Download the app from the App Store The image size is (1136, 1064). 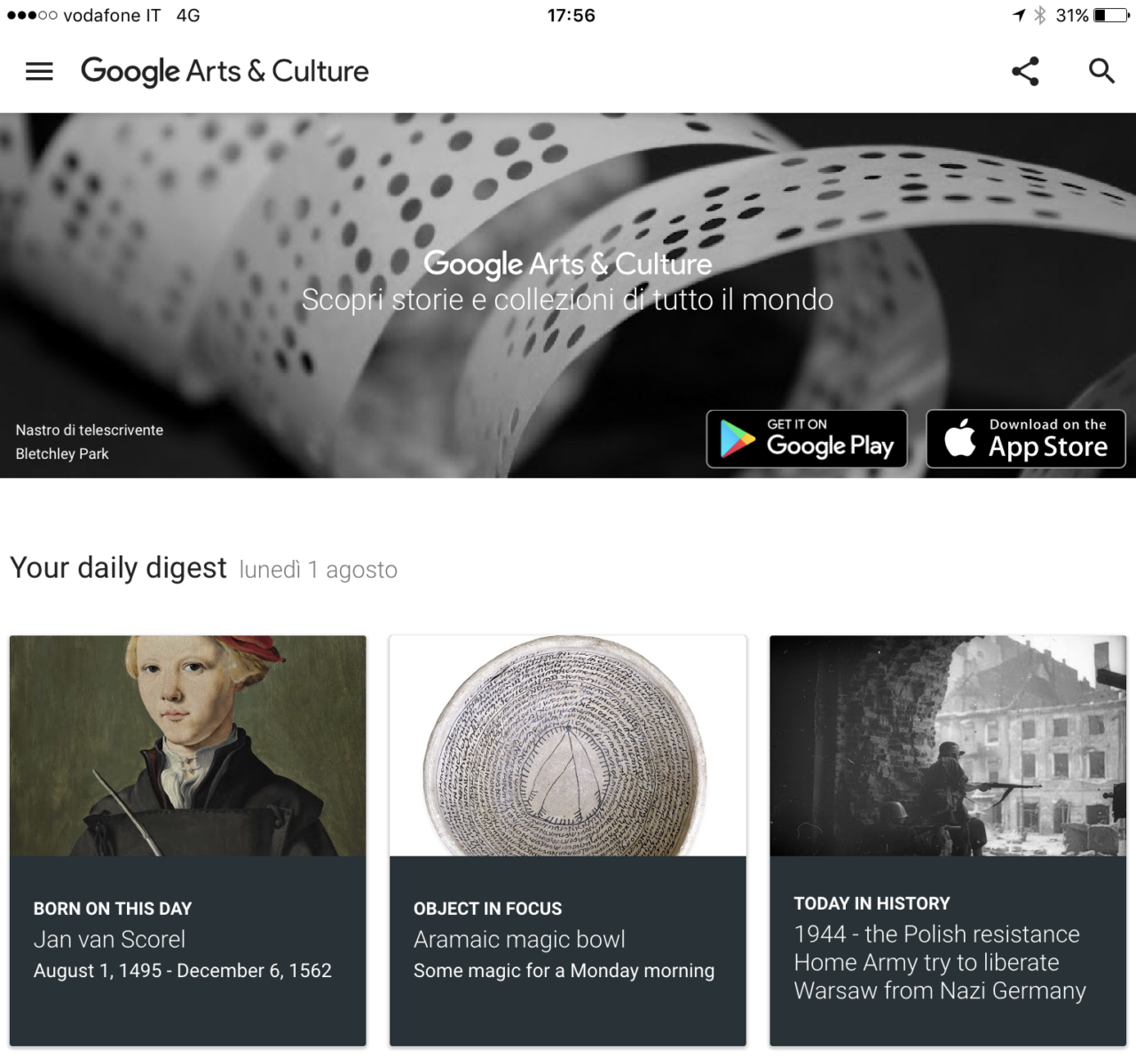1026,438
